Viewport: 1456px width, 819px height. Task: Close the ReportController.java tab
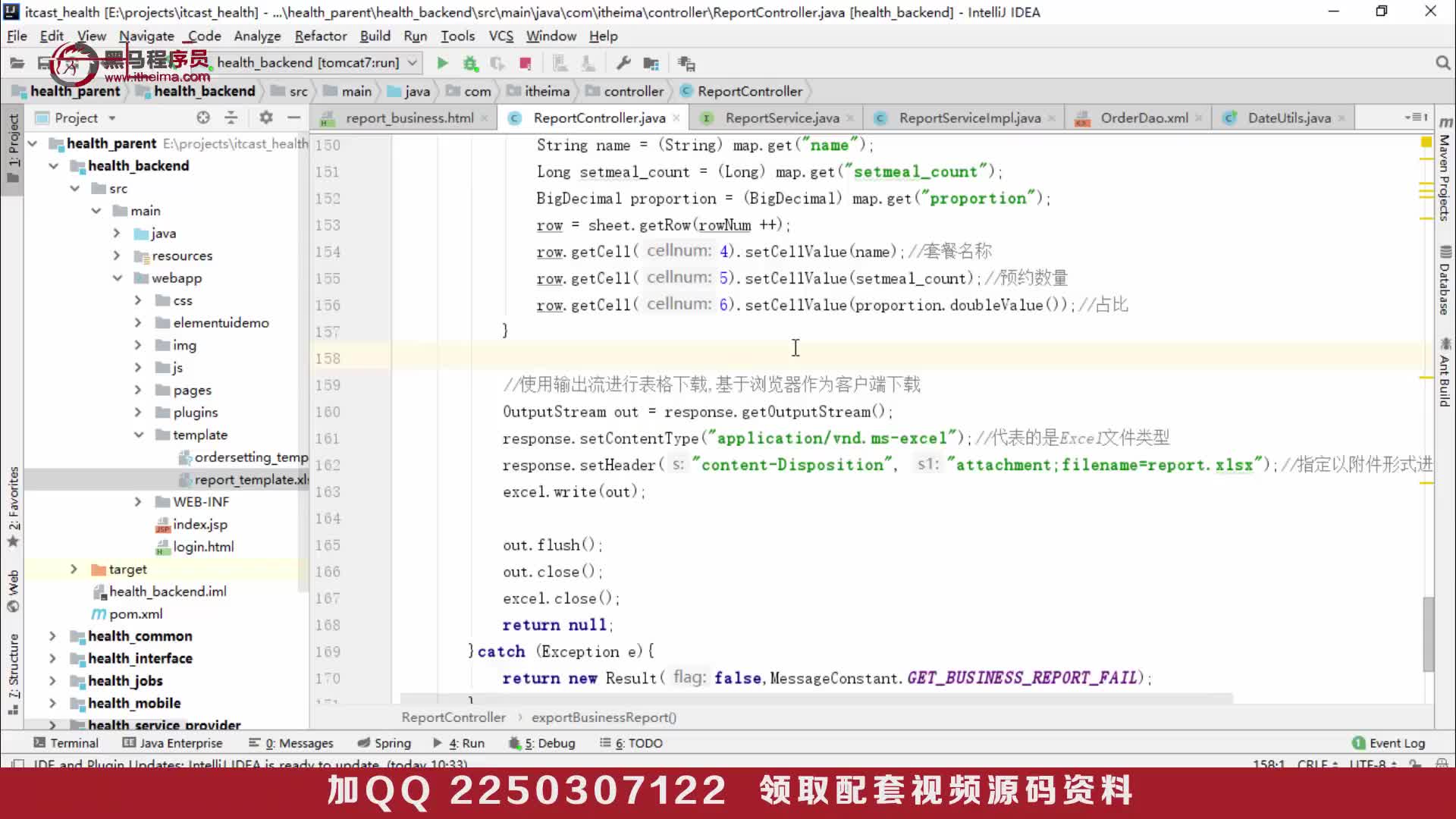point(676,118)
